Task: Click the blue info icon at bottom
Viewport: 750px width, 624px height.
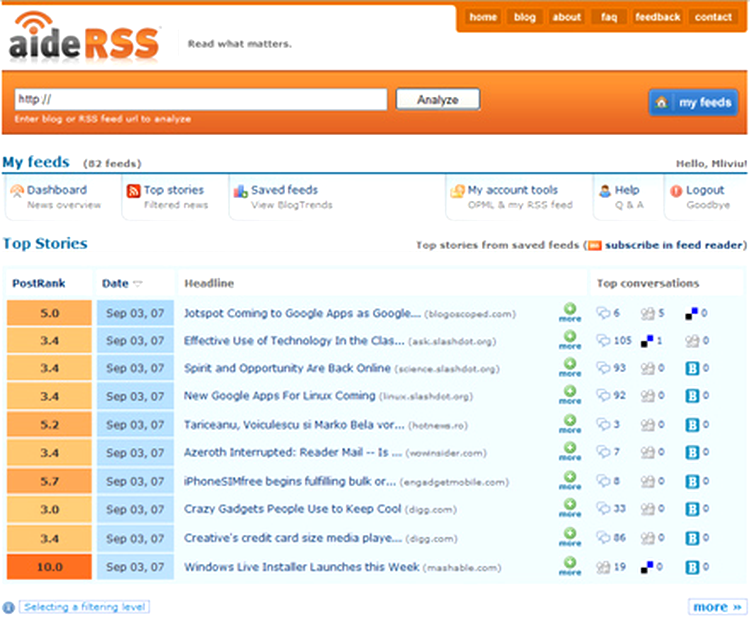Action: click(x=9, y=607)
